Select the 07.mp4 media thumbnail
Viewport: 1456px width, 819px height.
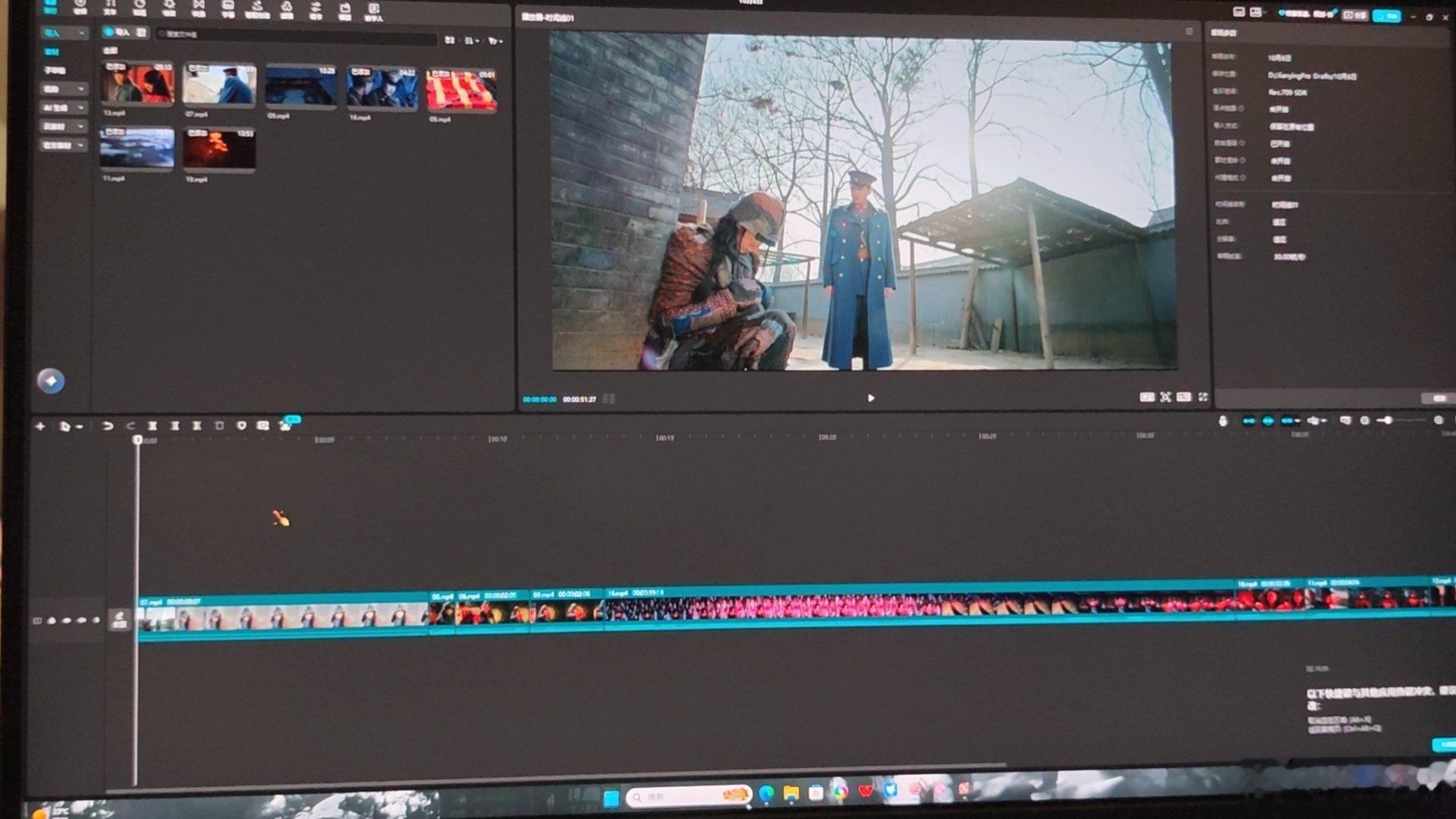point(219,85)
